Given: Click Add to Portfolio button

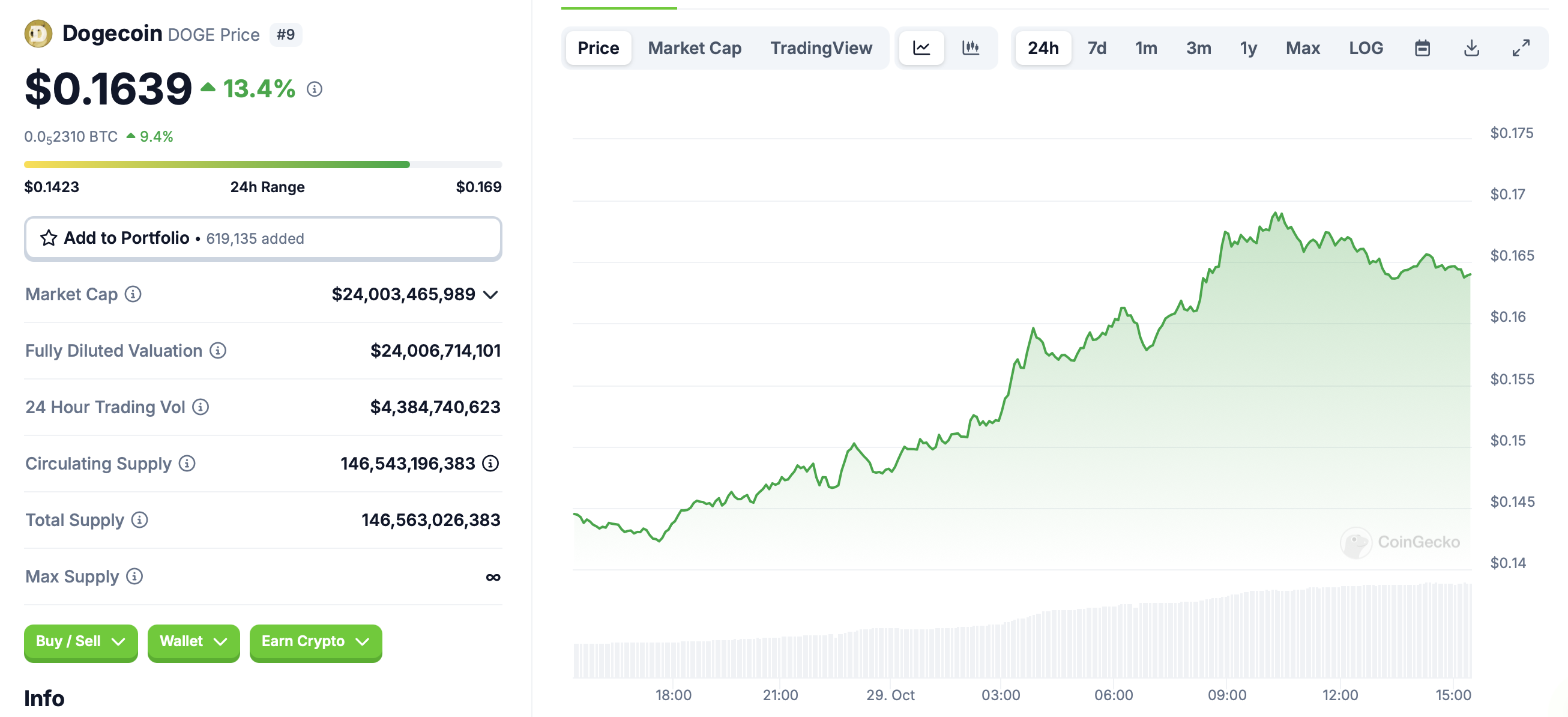Looking at the screenshot, I should point(263,238).
